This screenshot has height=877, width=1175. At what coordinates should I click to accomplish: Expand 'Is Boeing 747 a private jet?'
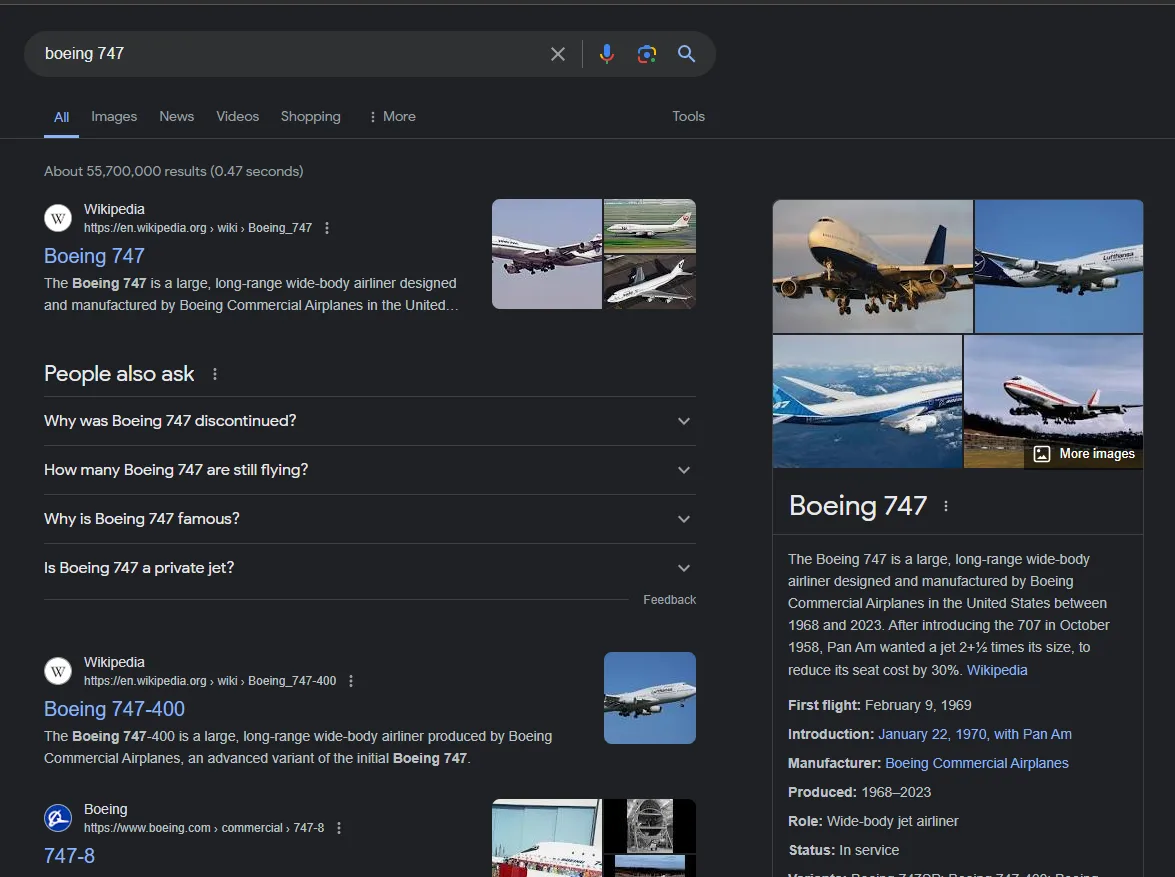click(369, 568)
